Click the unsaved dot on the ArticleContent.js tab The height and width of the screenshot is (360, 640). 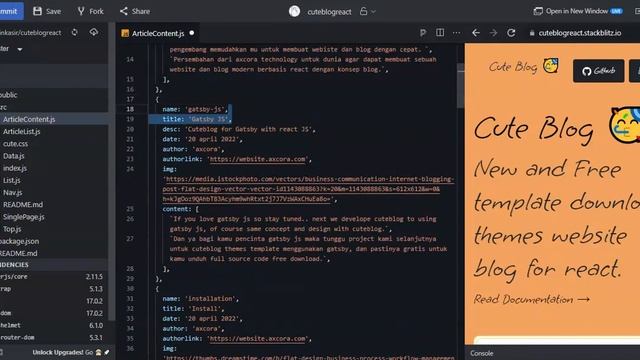pos(191,33)
